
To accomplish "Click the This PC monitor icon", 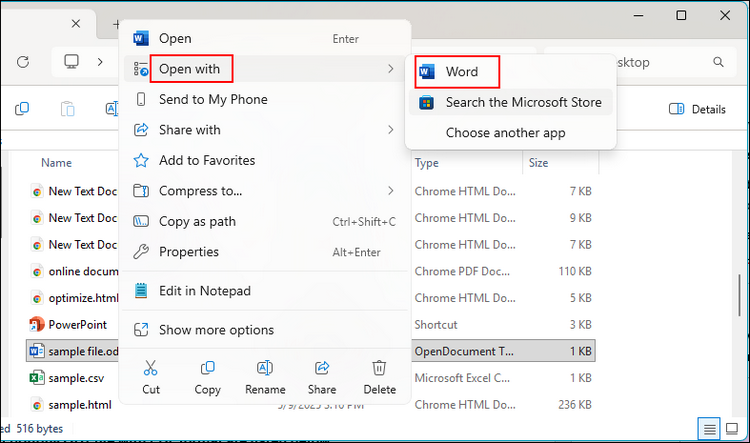I will click(72, 62).
